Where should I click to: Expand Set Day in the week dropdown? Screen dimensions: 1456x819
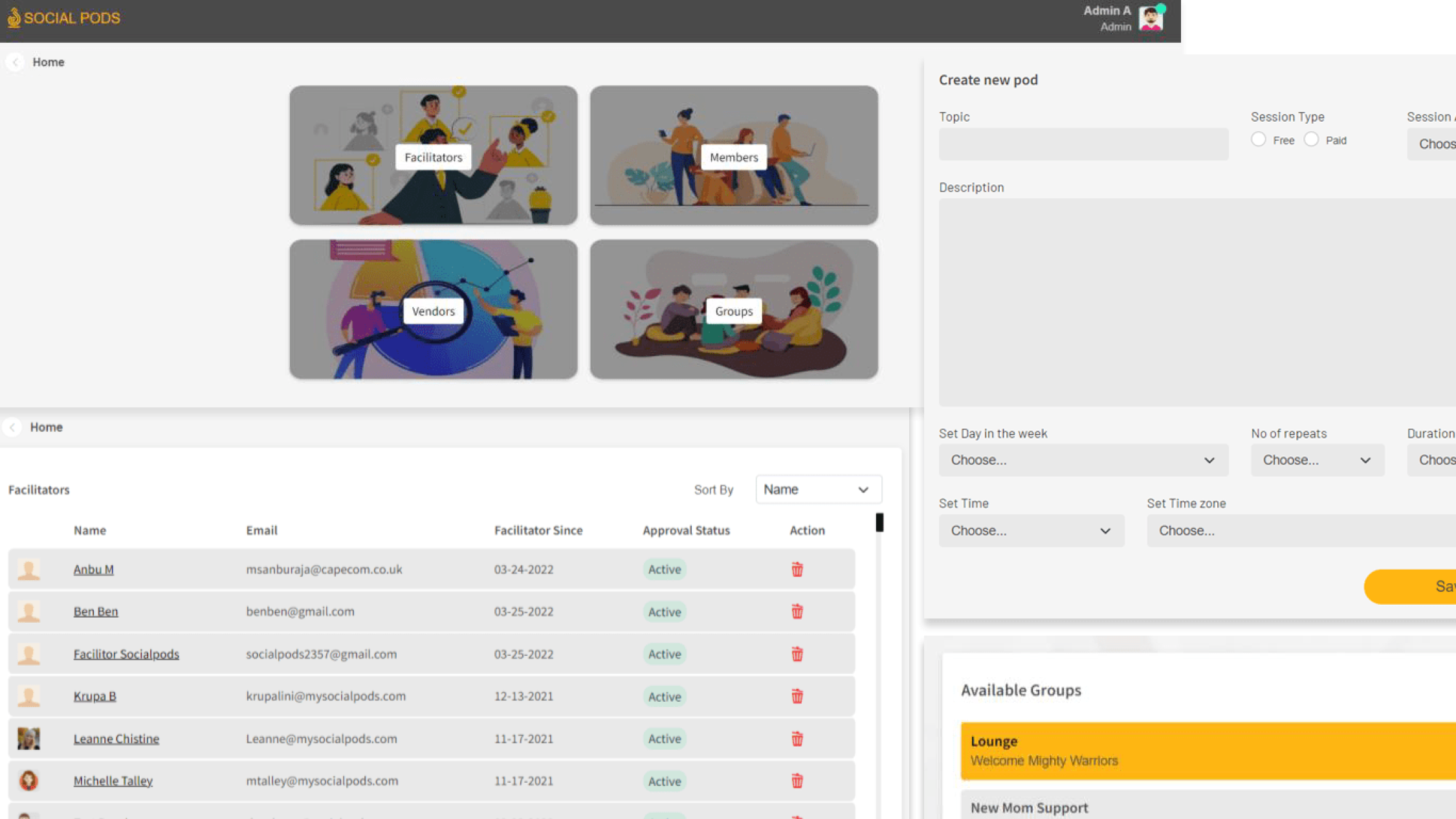pos(1083,460)
